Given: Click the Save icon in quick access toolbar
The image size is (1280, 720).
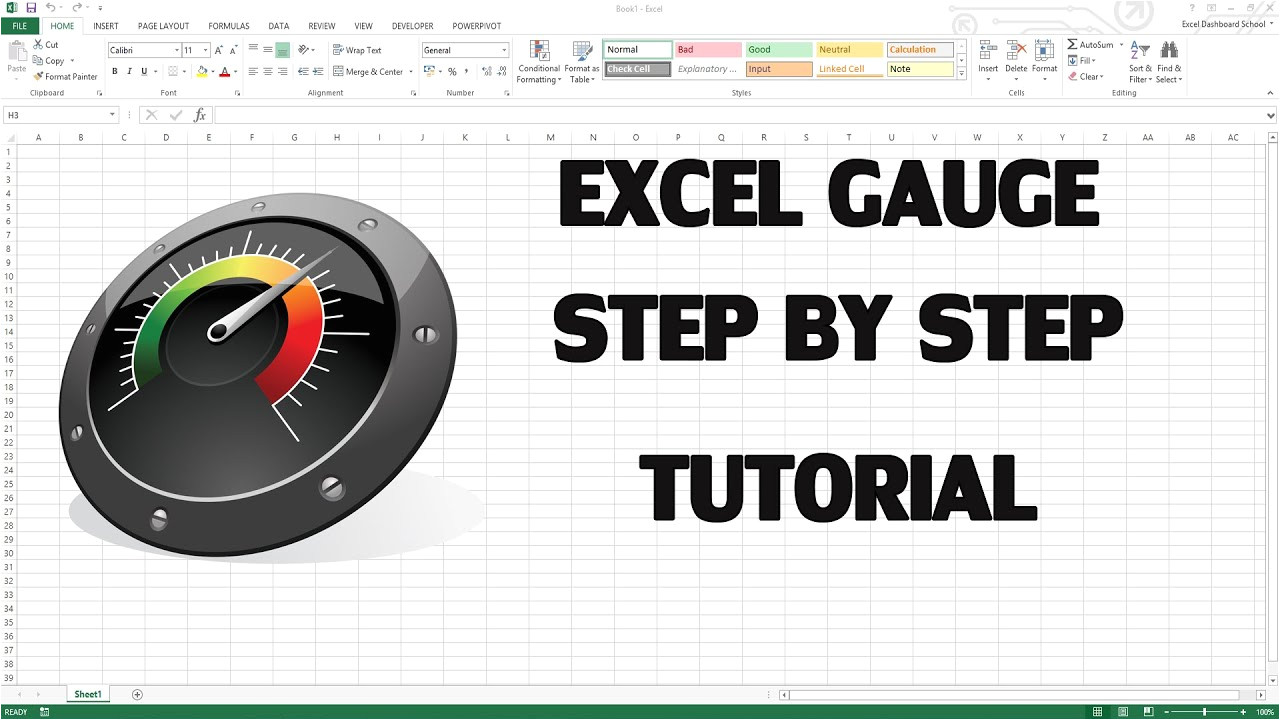Looking at the screenshot, I should tap(30, 8).
